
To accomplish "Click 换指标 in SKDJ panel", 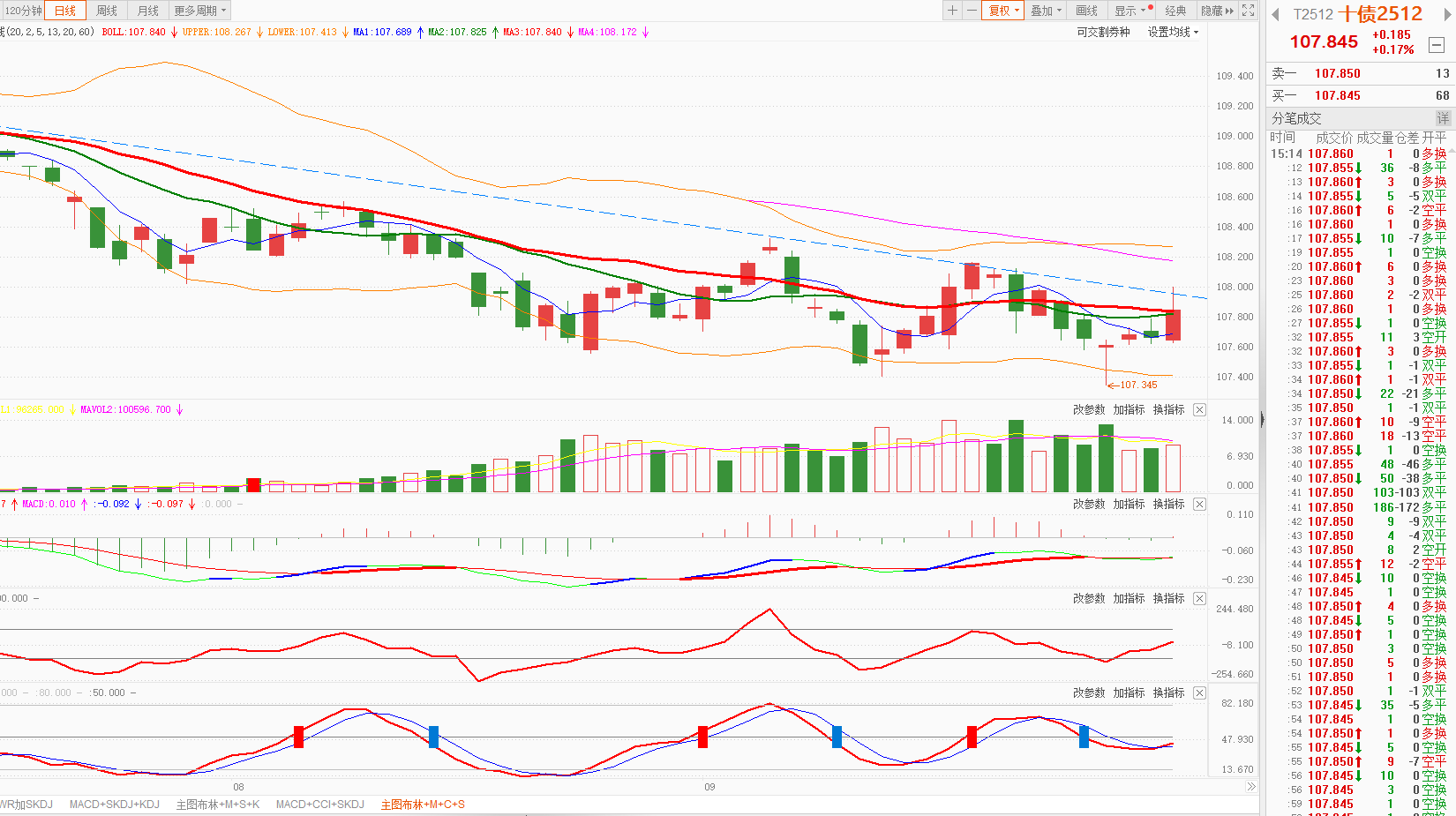I will pyautogui.click(x=1168, y=692).
